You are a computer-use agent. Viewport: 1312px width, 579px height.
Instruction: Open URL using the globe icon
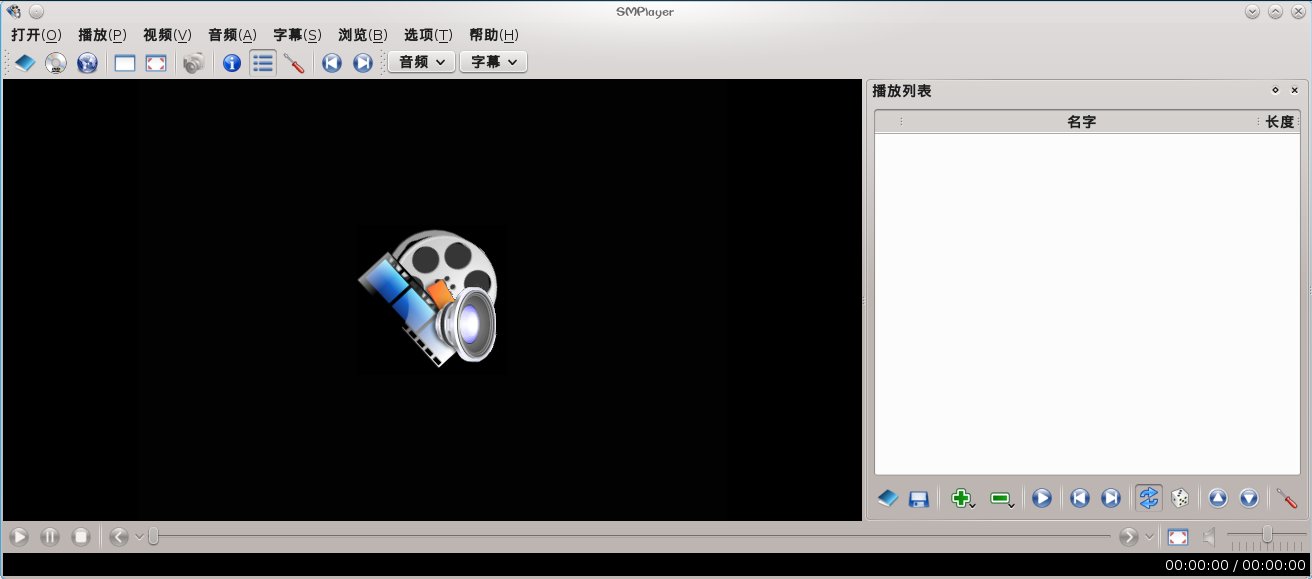(x=88, y=63)
